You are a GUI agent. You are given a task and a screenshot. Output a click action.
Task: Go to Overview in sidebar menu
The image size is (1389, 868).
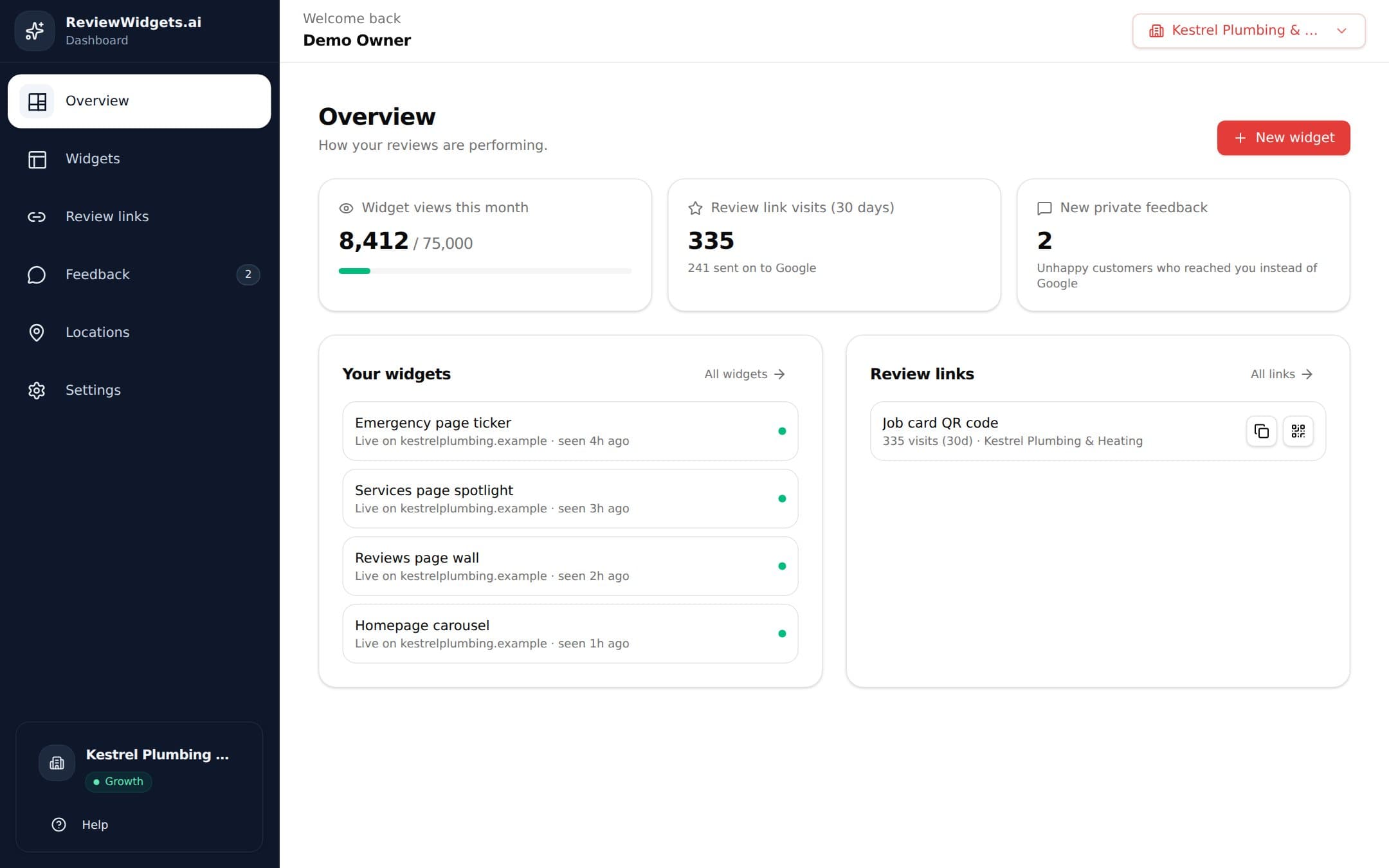pos(140,102)
